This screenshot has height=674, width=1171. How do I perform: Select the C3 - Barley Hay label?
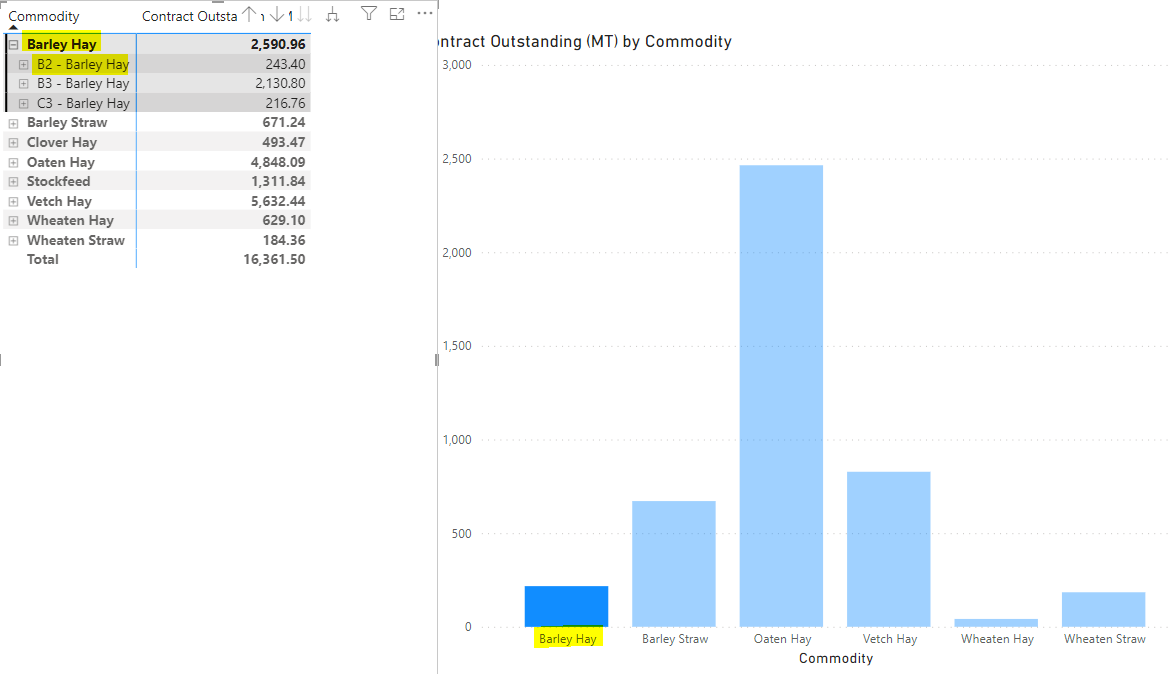(x=83, y=103)
